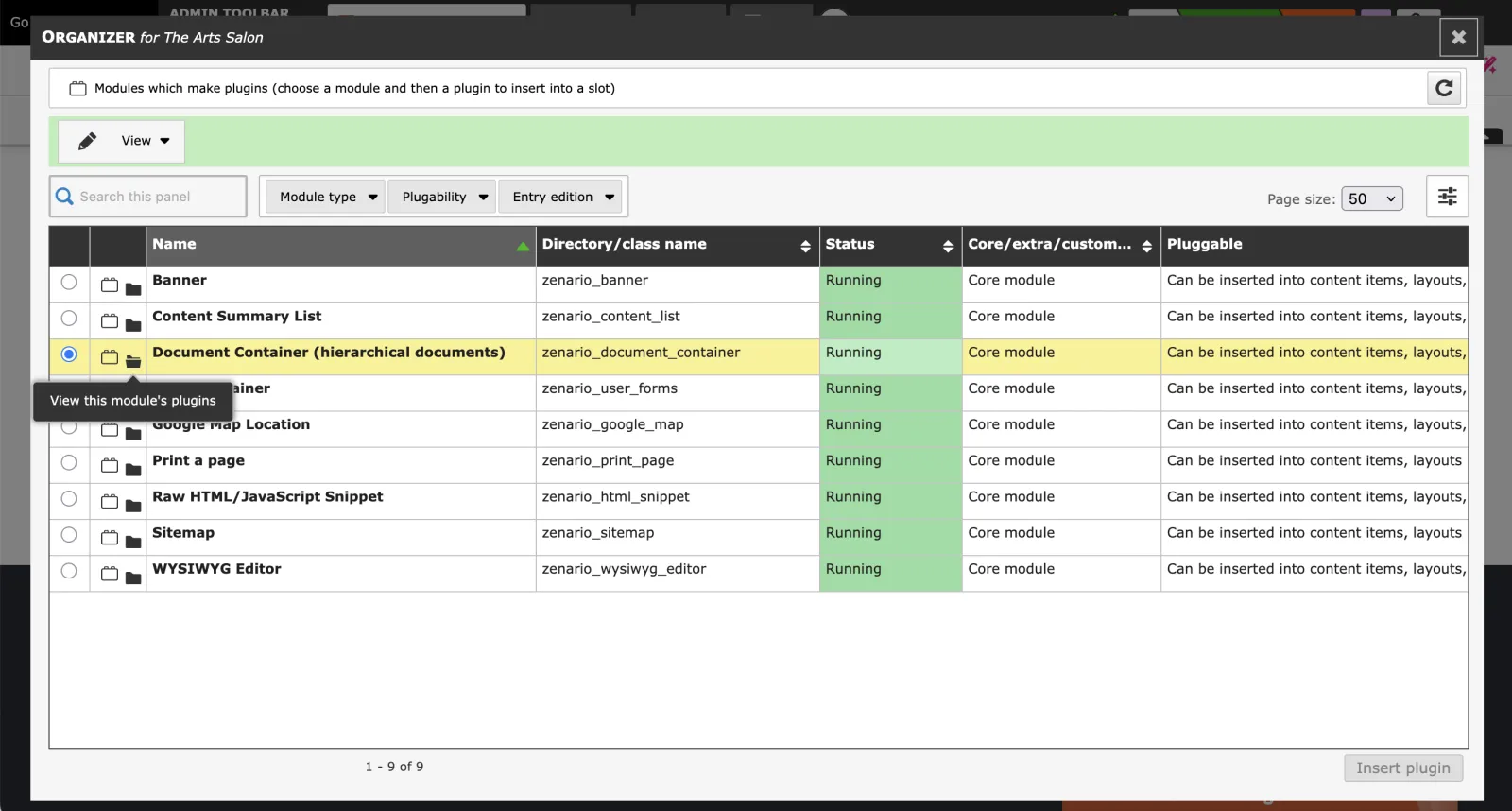Image resolution: width=1512 pixels, height=811 pixels.
Task: Click the plugin icon in Banner row
Action: pos(110,285)
